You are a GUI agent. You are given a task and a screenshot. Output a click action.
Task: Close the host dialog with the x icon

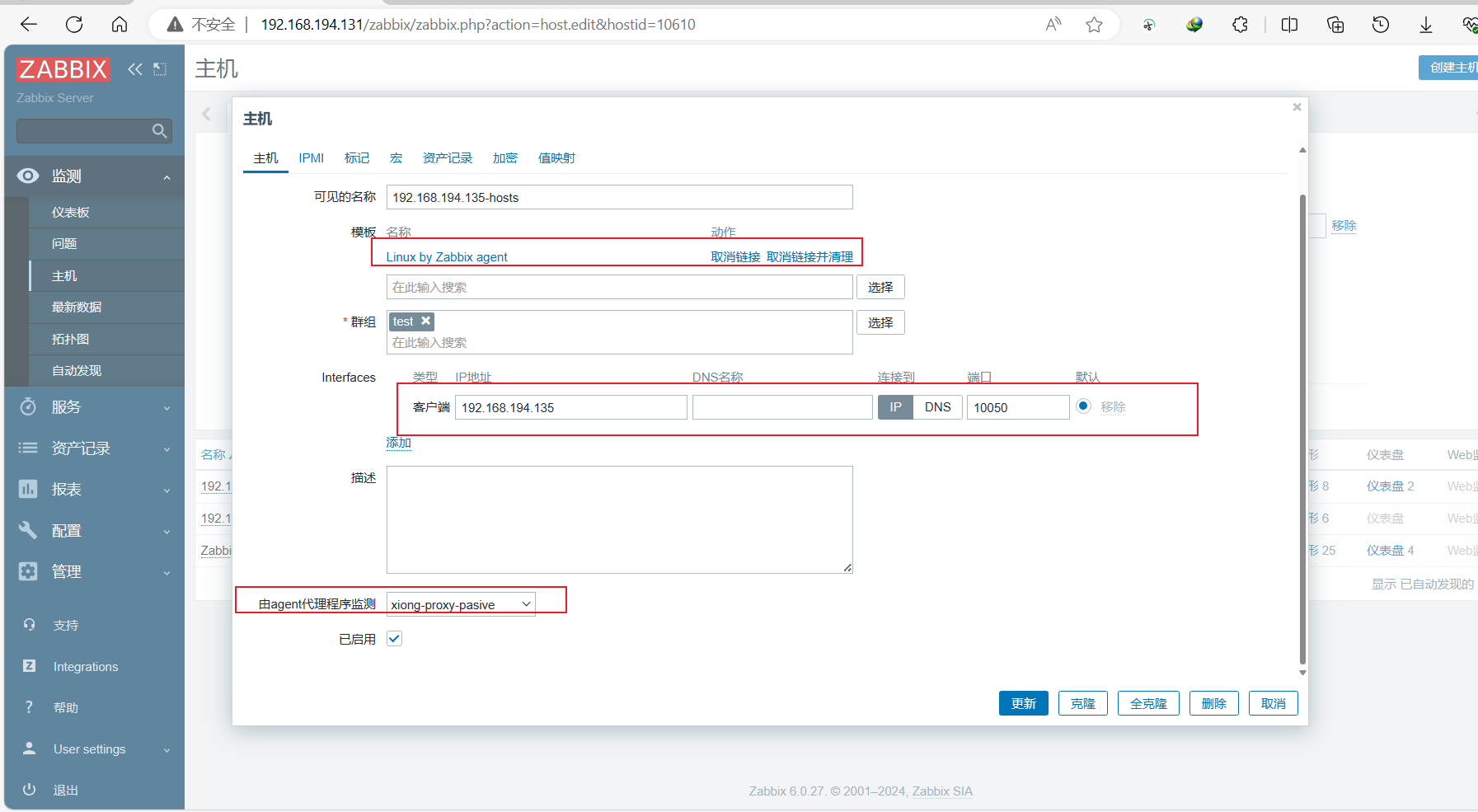(x=1297, y=107)
